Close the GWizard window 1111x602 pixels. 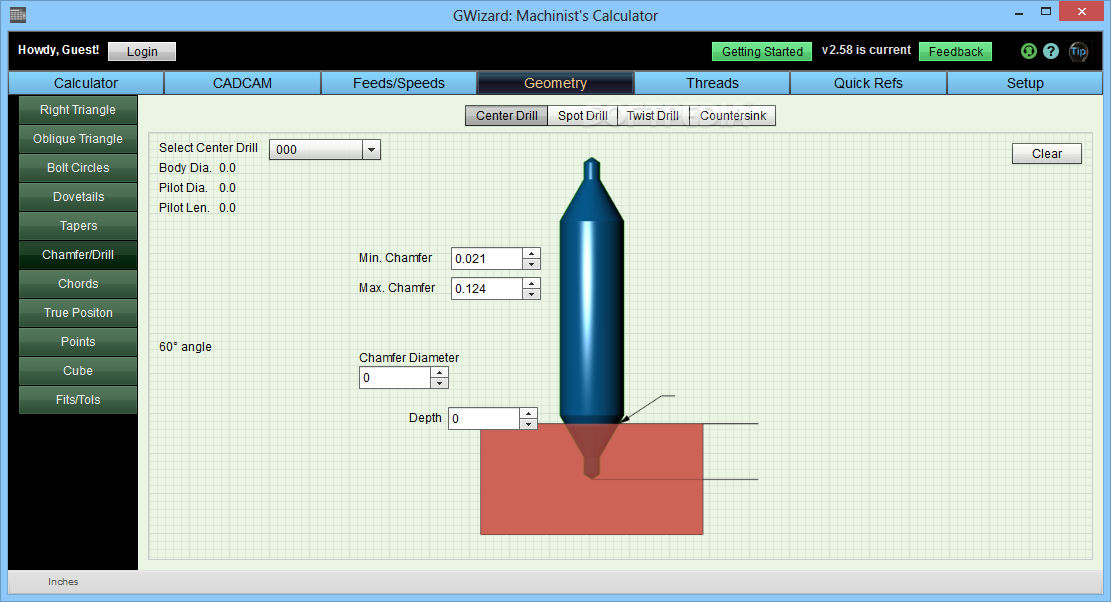click(1081, 11)
